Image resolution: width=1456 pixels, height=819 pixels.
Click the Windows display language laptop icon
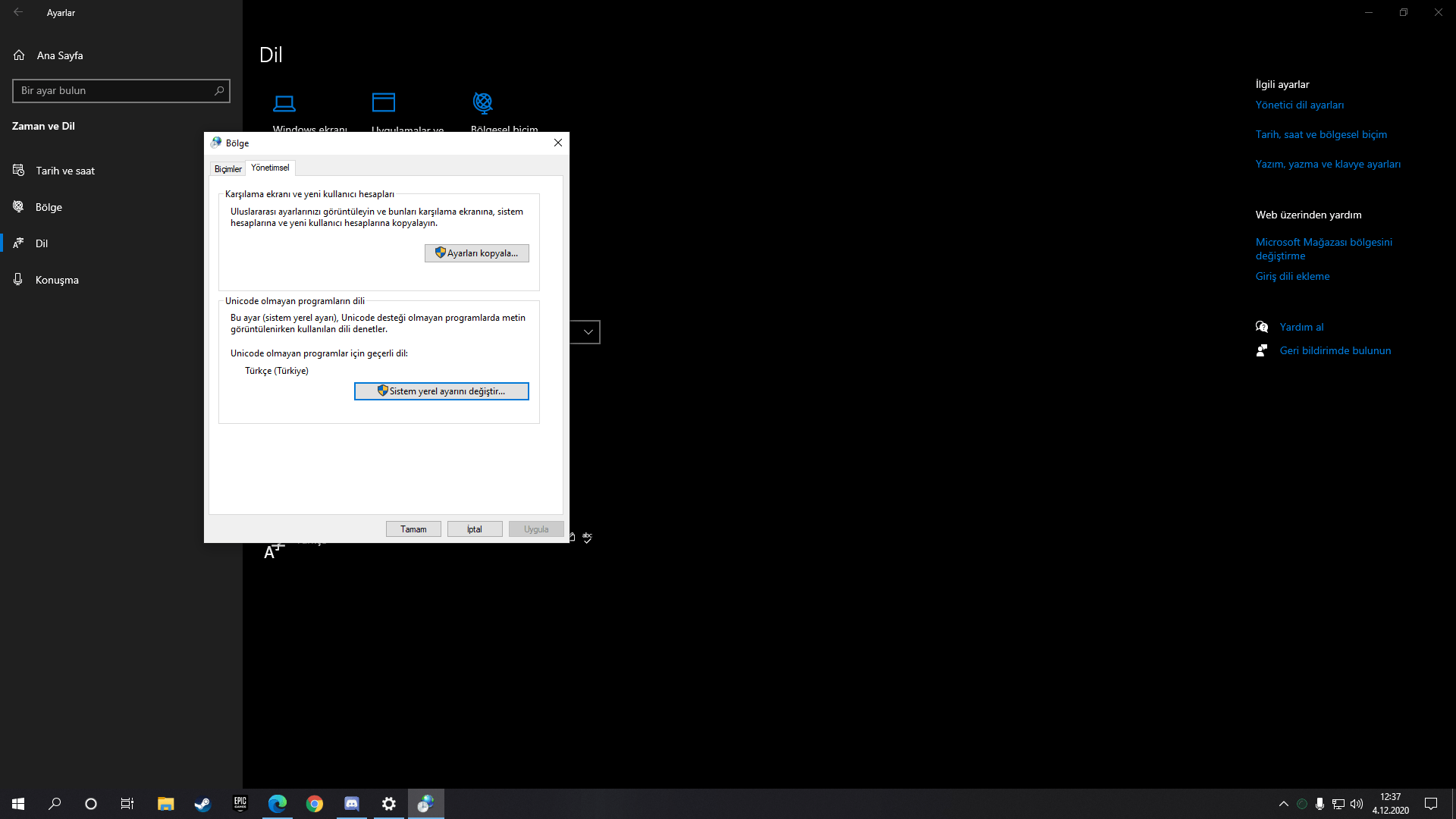click(284, 103)
